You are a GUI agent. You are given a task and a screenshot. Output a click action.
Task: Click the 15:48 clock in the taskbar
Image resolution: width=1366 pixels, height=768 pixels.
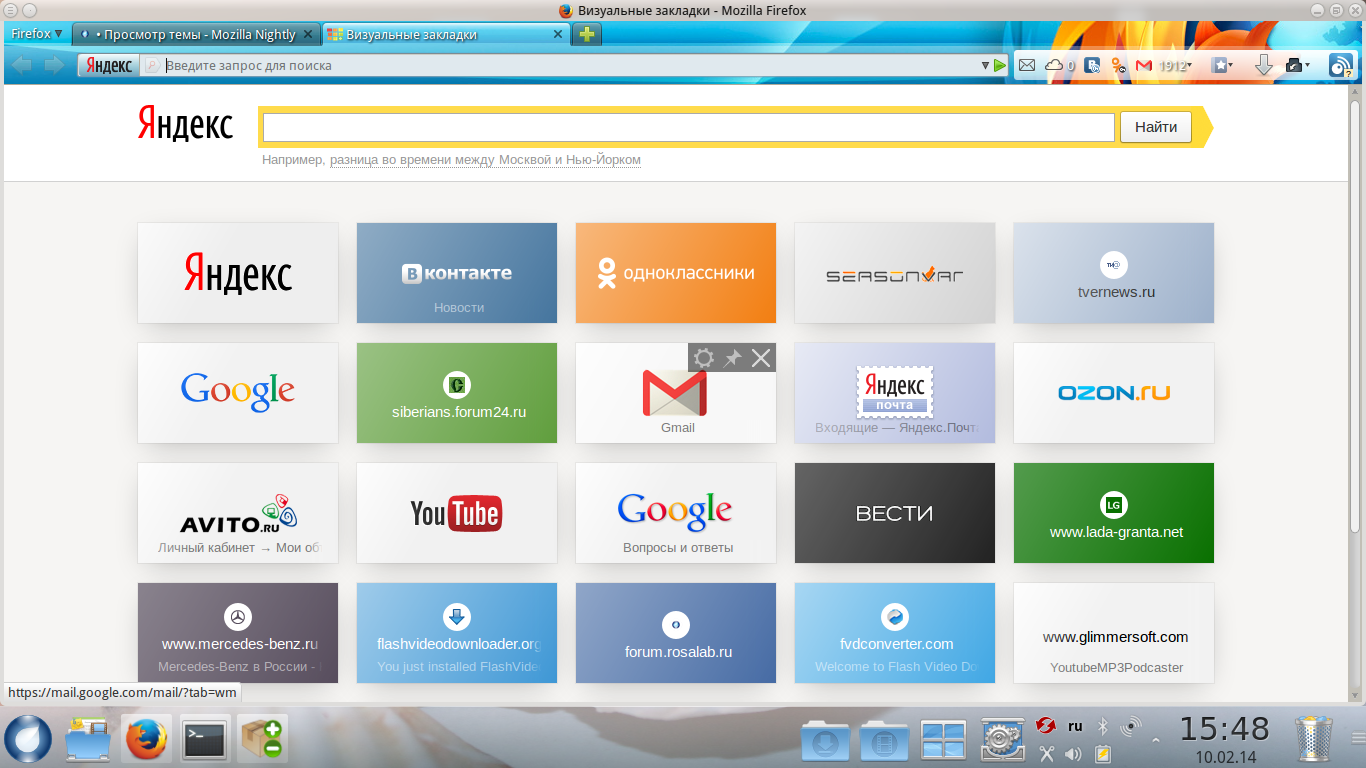pos(1224,729)
